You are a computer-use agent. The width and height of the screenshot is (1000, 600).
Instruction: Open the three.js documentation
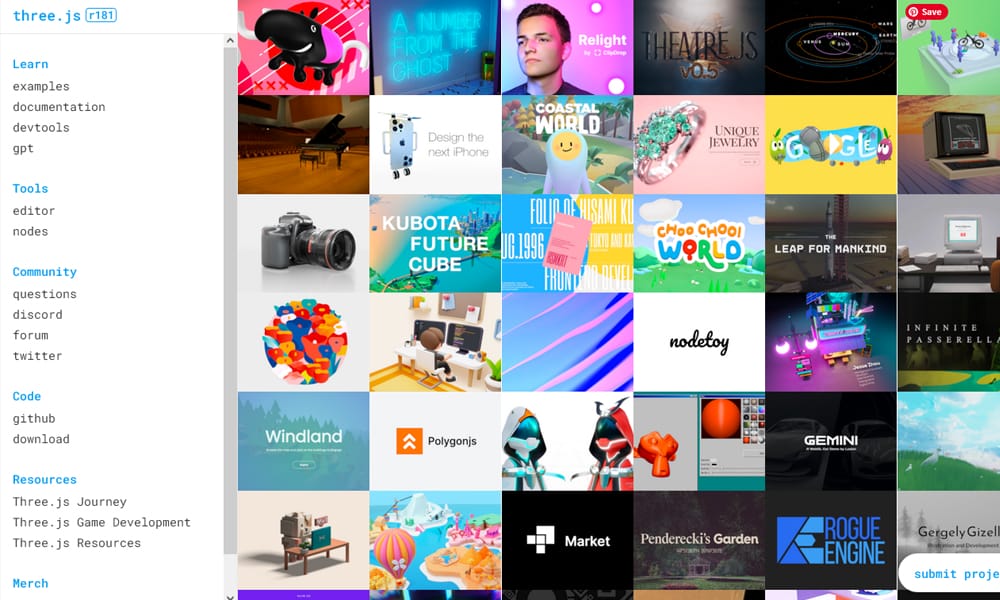click(58, 106)
